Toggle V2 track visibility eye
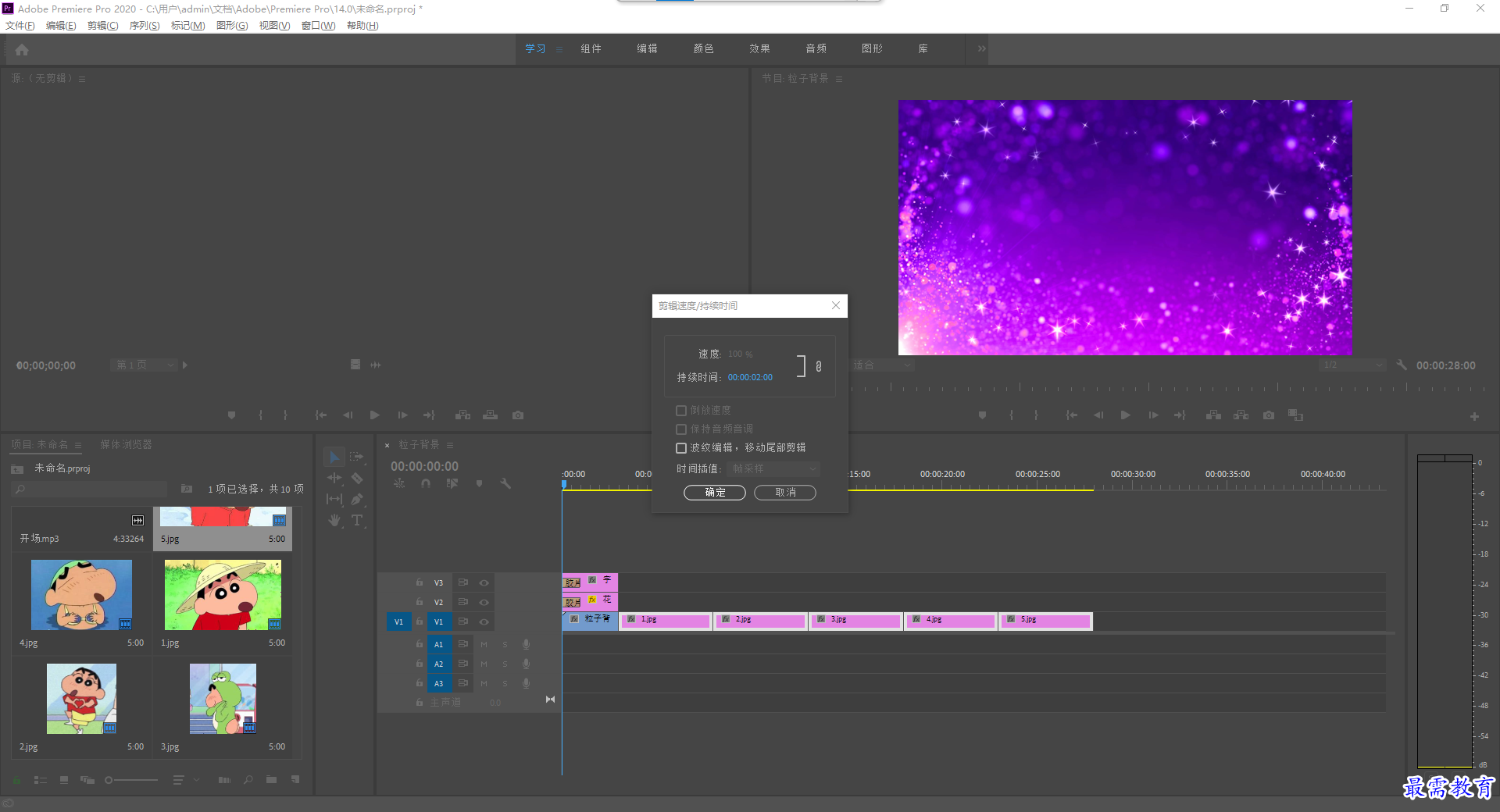Viewport: 1500px width, 812px height. (484, 602)
